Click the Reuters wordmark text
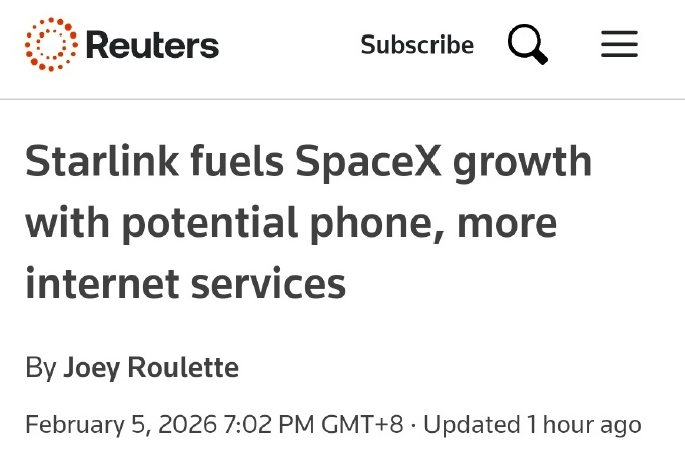685x468 pixels. pos(152,45)
